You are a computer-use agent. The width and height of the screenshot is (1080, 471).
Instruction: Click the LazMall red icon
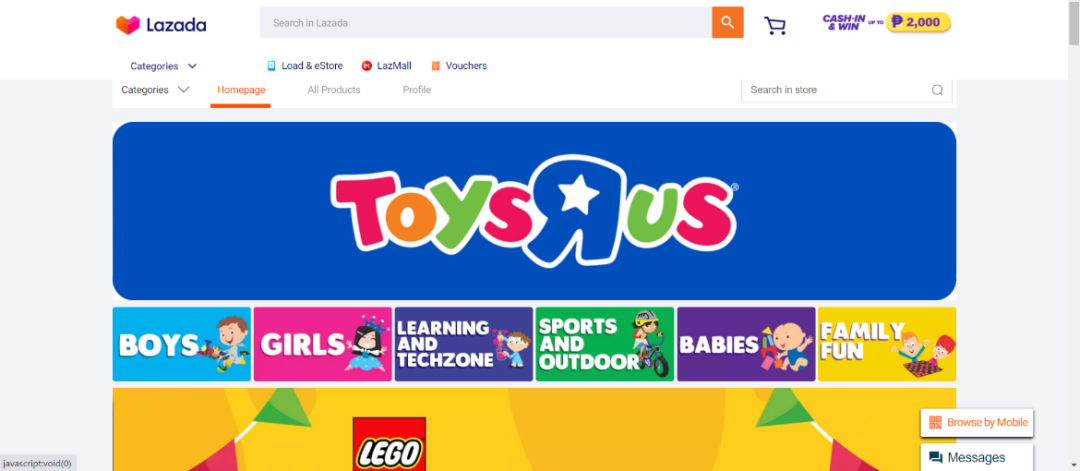click(366, 66)
